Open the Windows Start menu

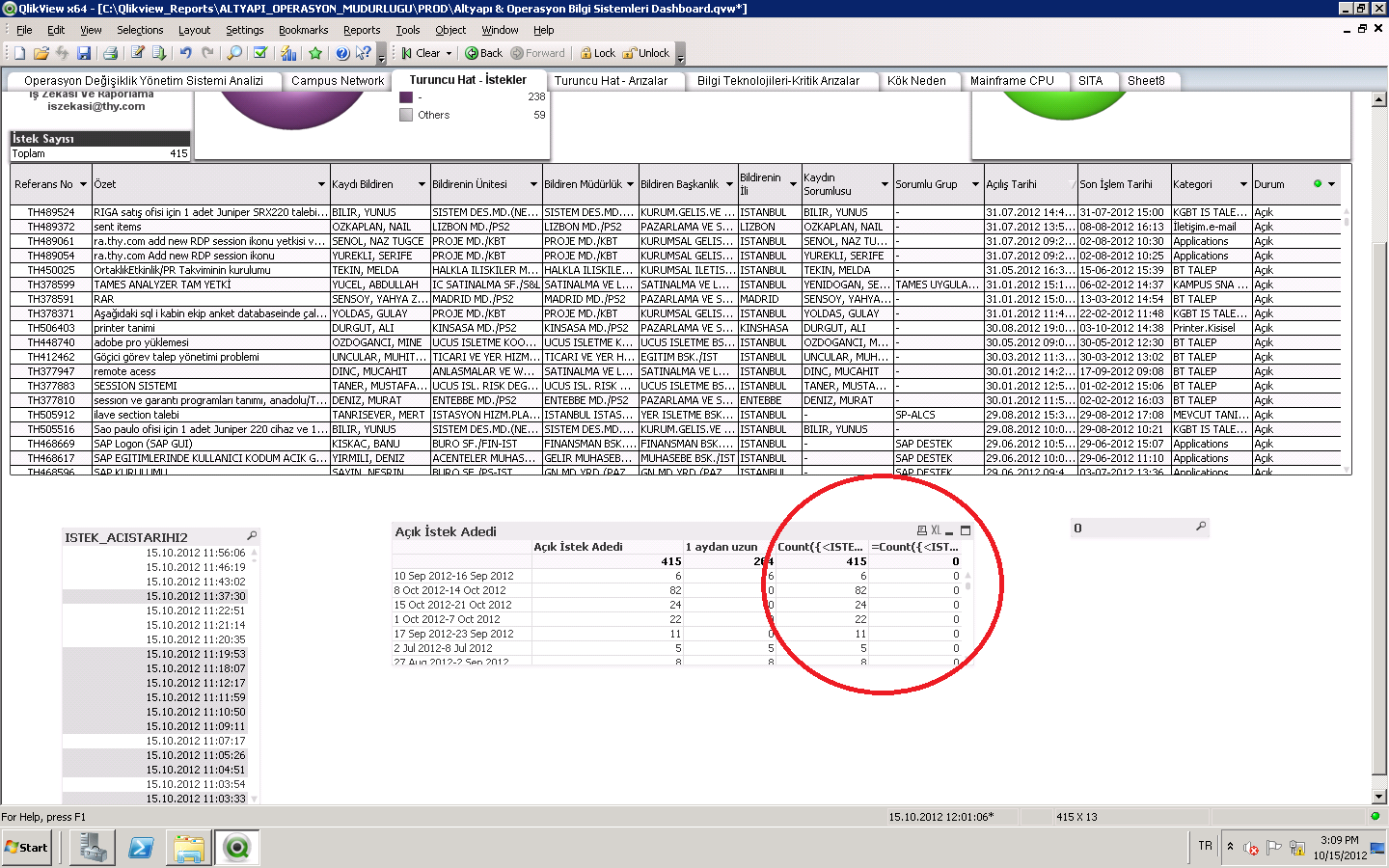[27, 848]
